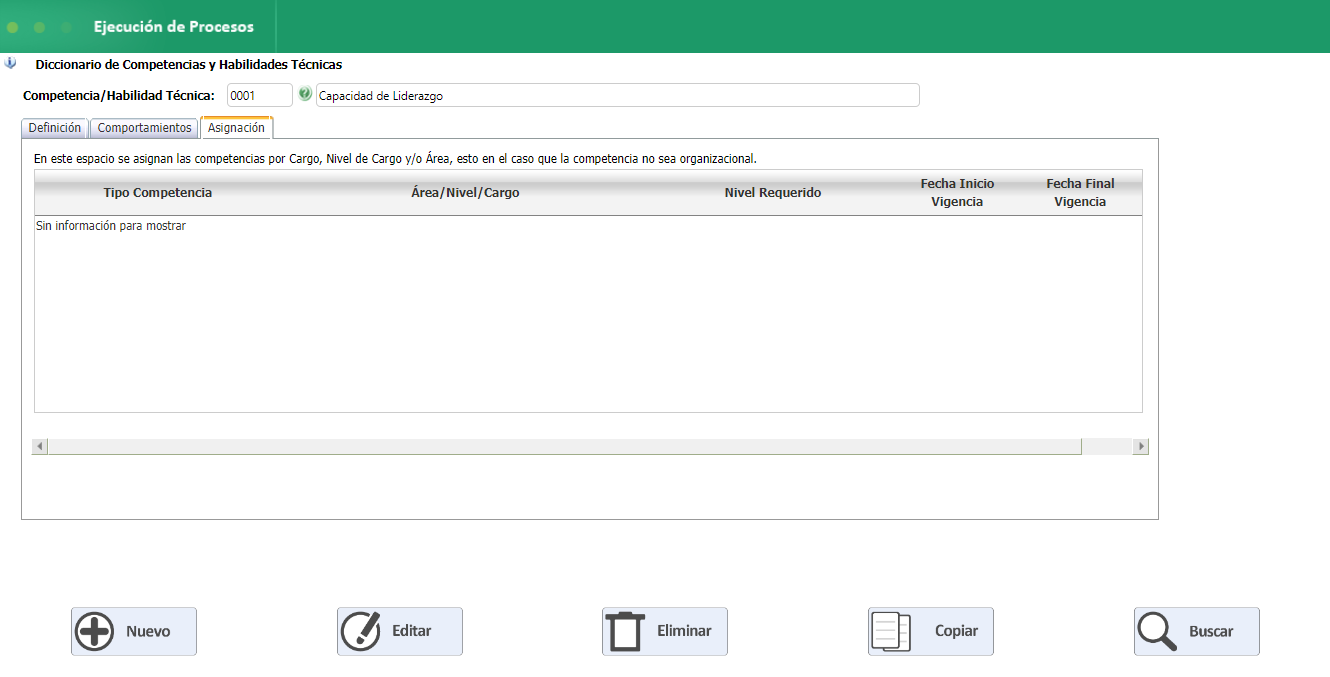Viewport: 1330px width, 677px height.
Task: Click the Fecha Final Vigencia column header
Action: pyautogui.click(x=1080, y=193)
